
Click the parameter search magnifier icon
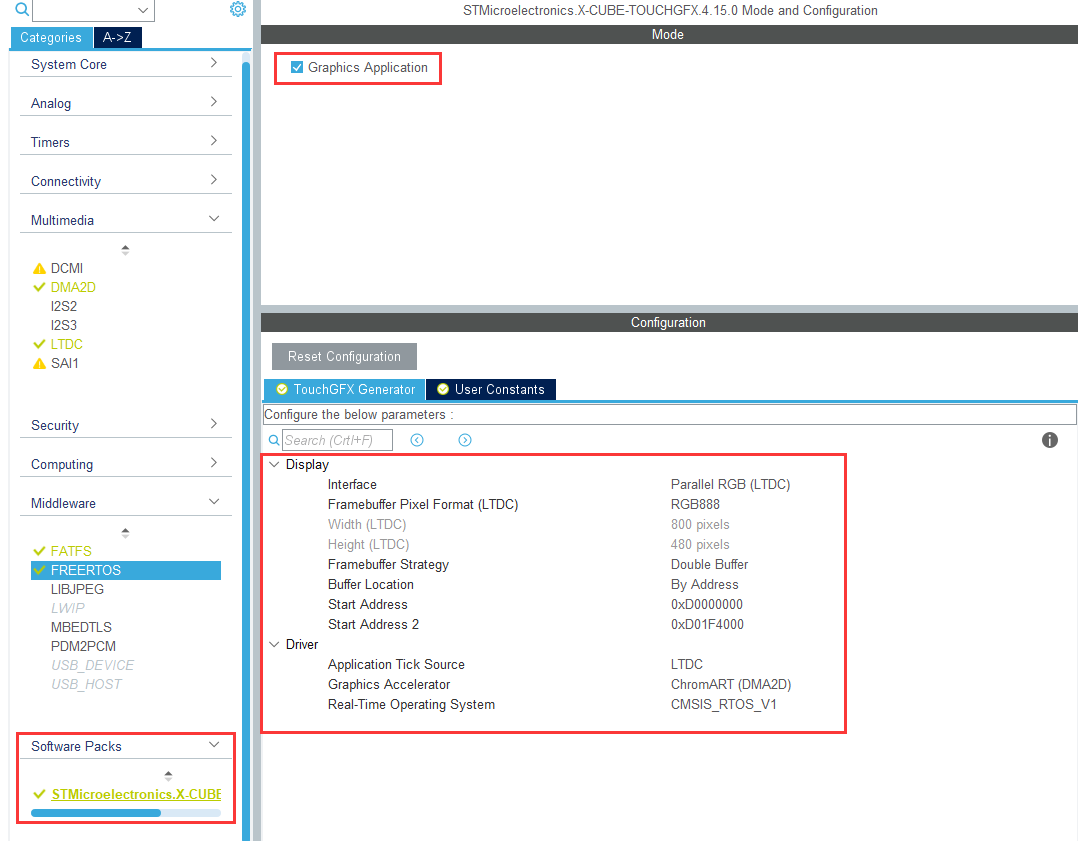click(274, 440)
